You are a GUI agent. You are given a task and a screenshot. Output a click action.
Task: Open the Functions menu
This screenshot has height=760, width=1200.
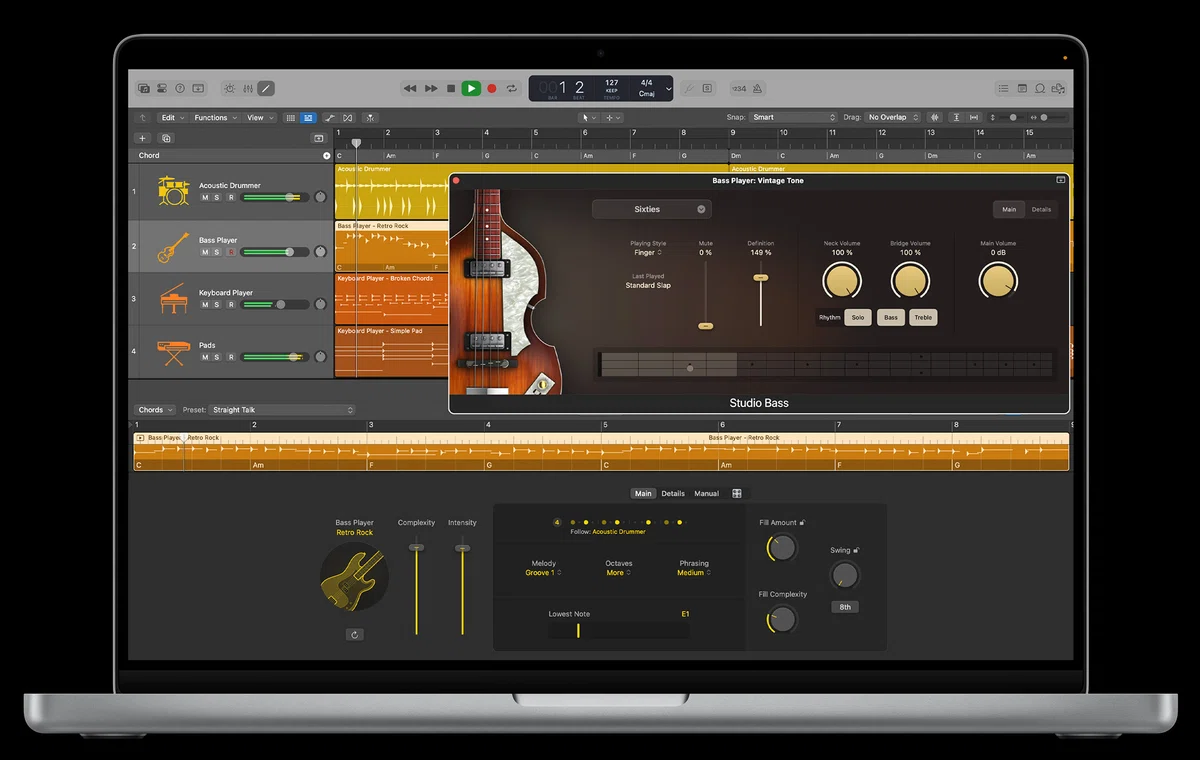click(x=215, y=117)
